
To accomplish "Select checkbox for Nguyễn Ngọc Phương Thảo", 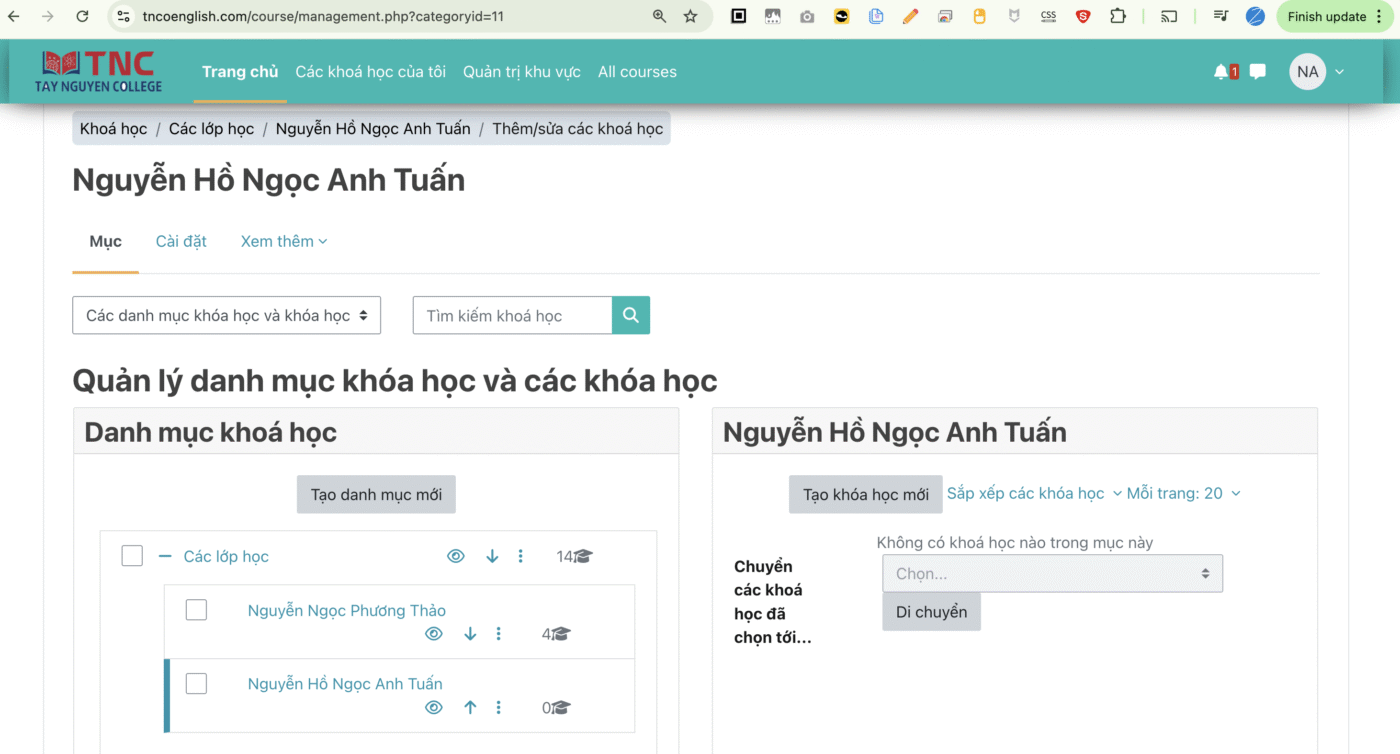I will click(196, 610).
